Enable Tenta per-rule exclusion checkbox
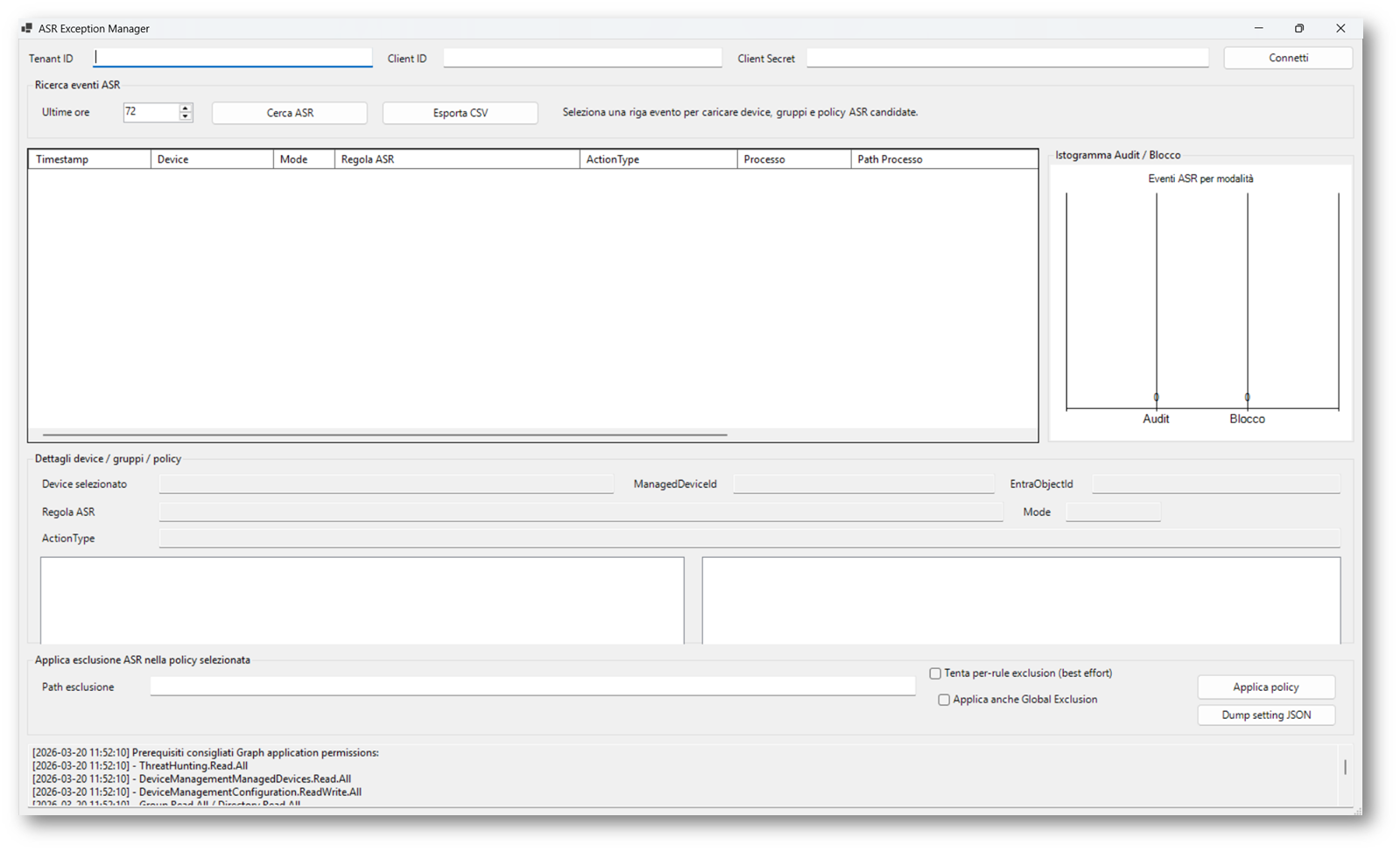The image size is (1400, 852). point(935,673)
